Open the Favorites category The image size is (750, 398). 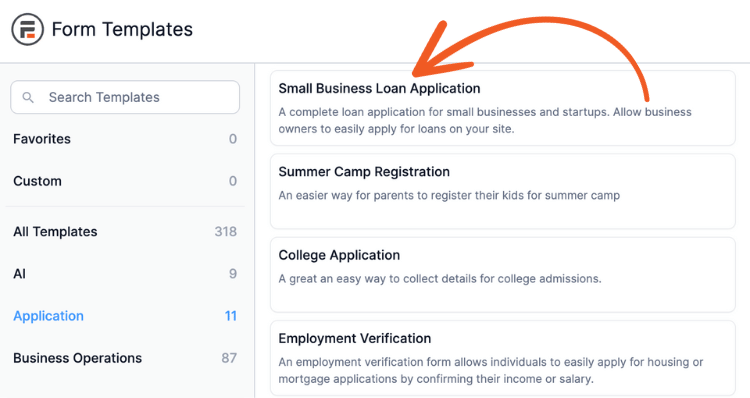(125, 139)
